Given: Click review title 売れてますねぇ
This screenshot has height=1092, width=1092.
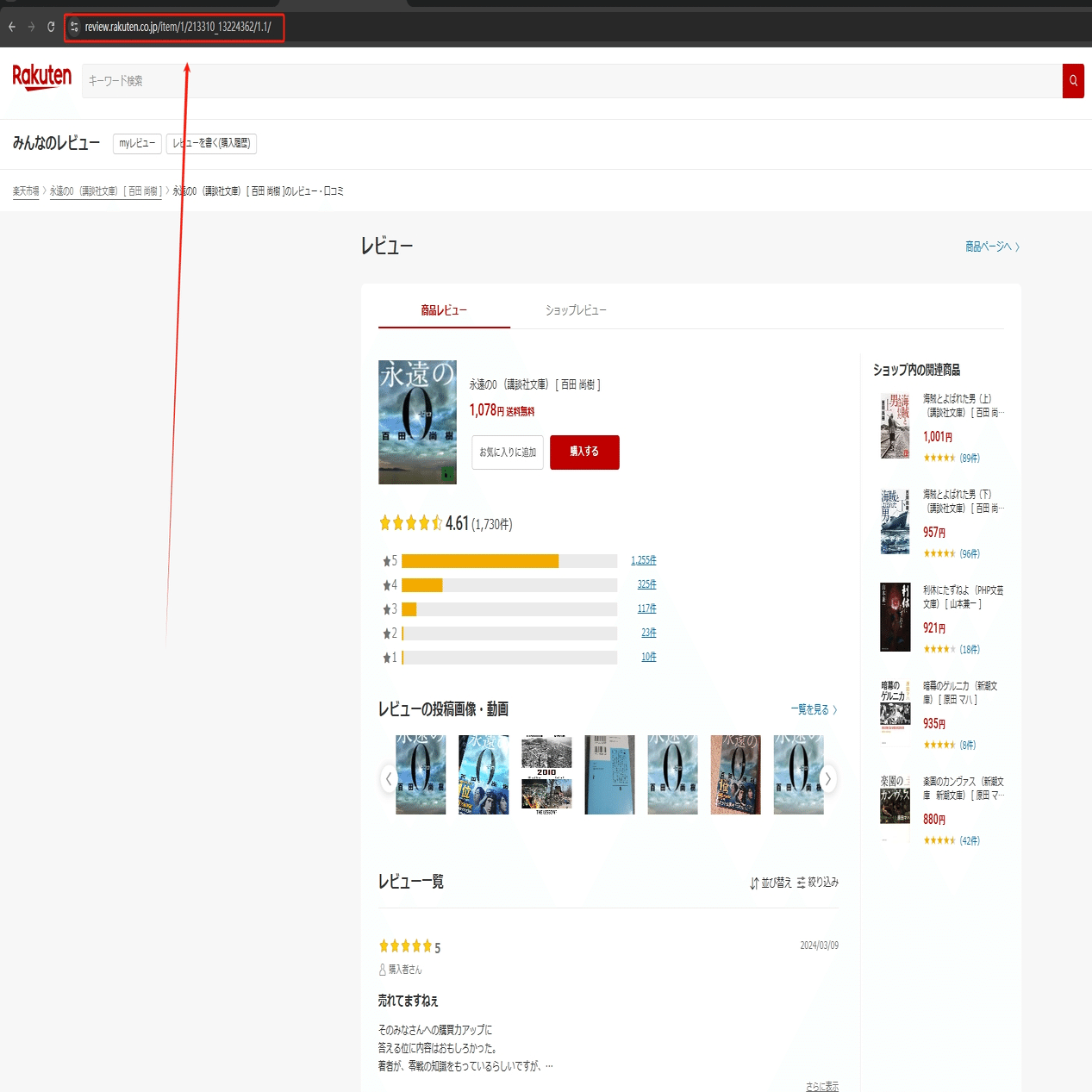Looking at the screenshot, I should [x=409, y=1001].
